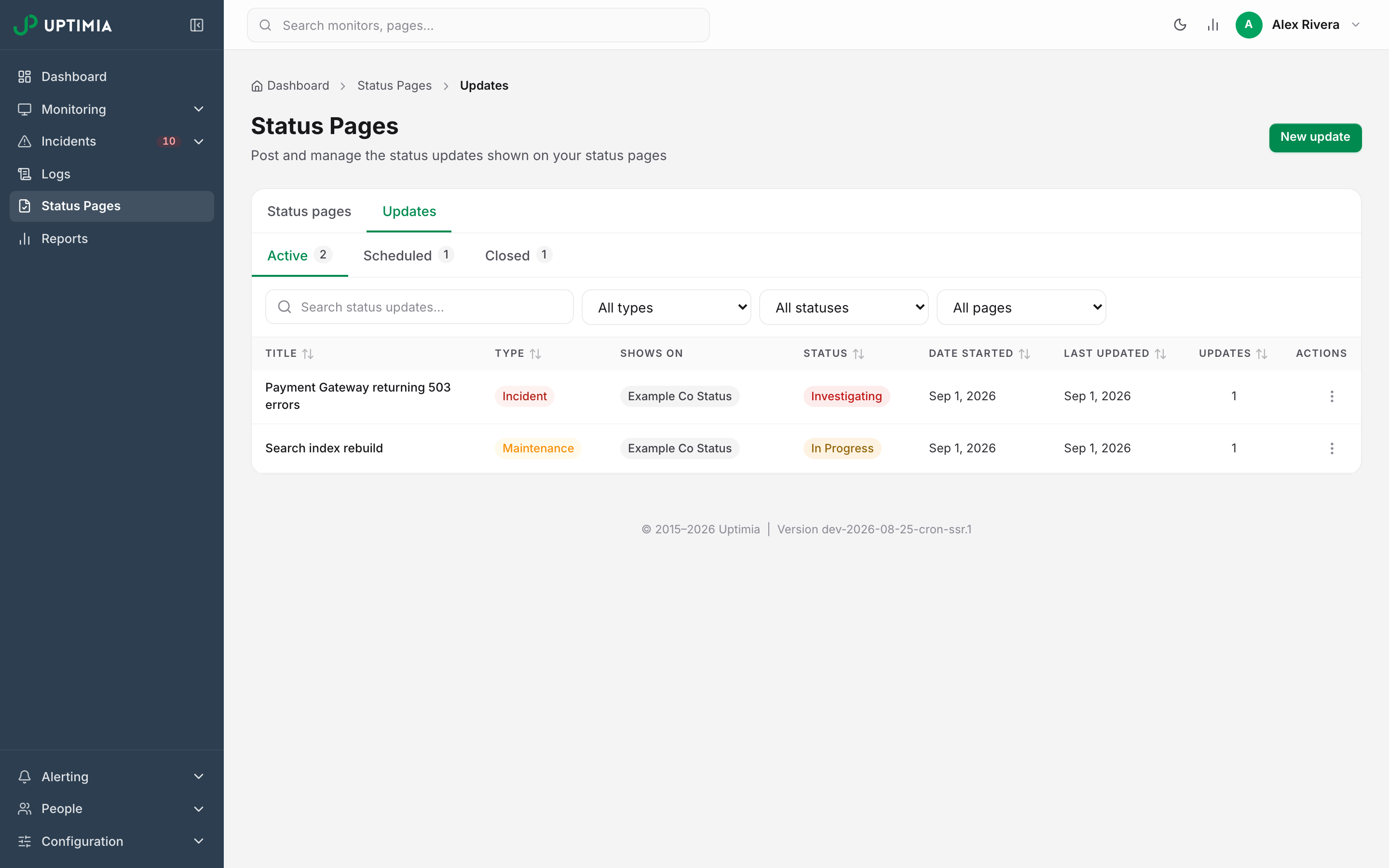Toggle dark mode moon icon
The height and width of the screenshot is (868, 1389).
click(x=1180, y=25)
